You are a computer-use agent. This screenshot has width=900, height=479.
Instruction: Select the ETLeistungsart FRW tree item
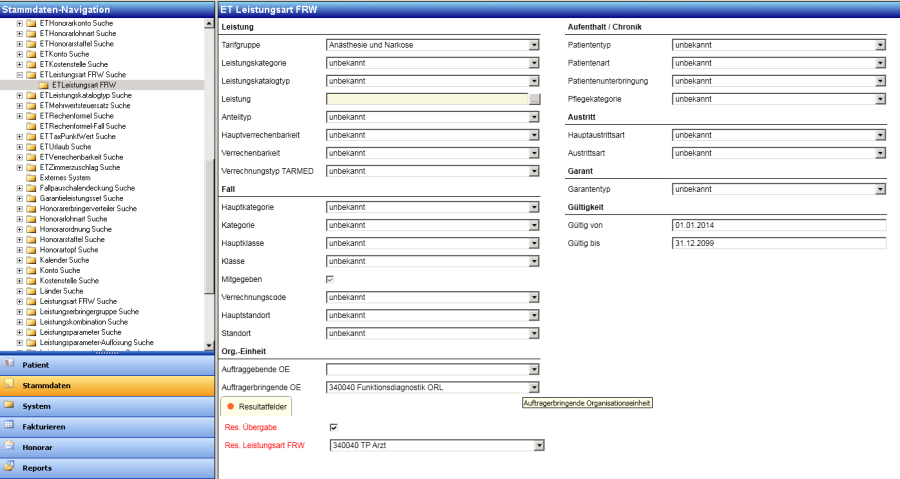(84, 85)
